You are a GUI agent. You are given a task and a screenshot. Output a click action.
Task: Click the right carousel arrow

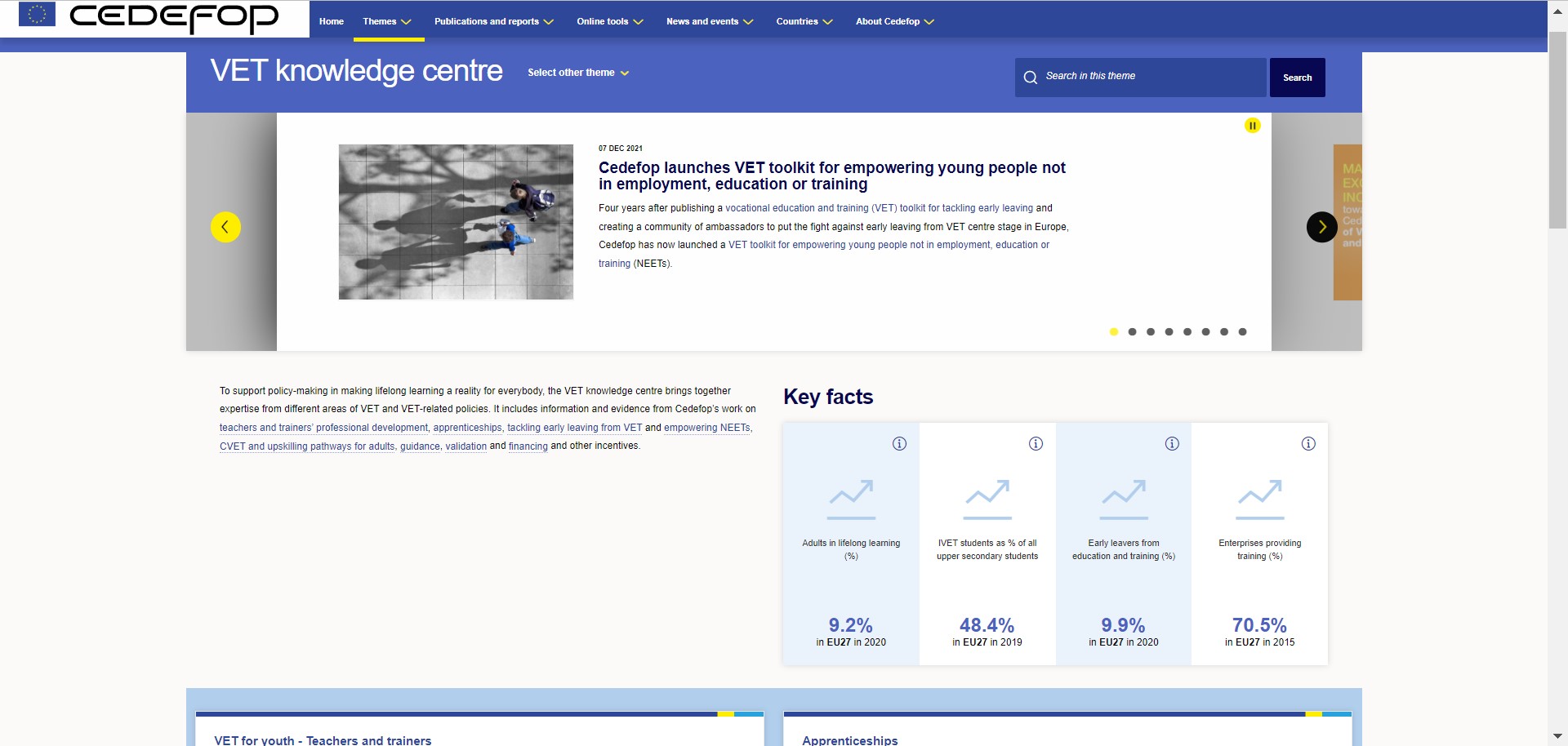[x=1321, y=227]
